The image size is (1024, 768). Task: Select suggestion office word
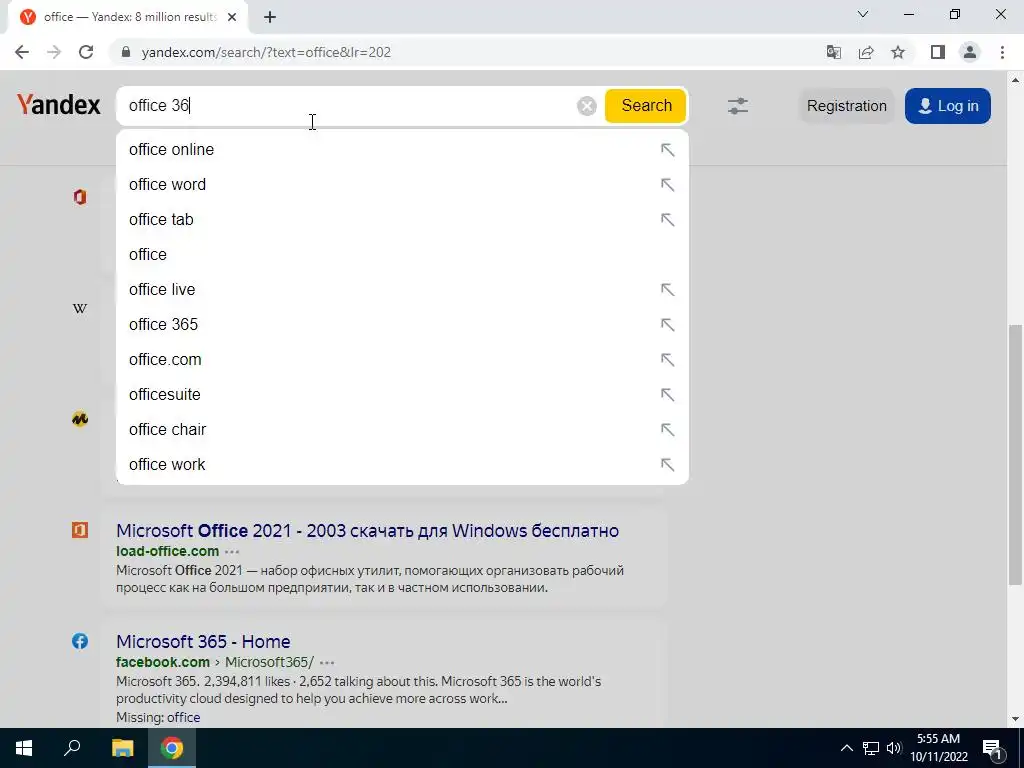(x=402, y=185)
